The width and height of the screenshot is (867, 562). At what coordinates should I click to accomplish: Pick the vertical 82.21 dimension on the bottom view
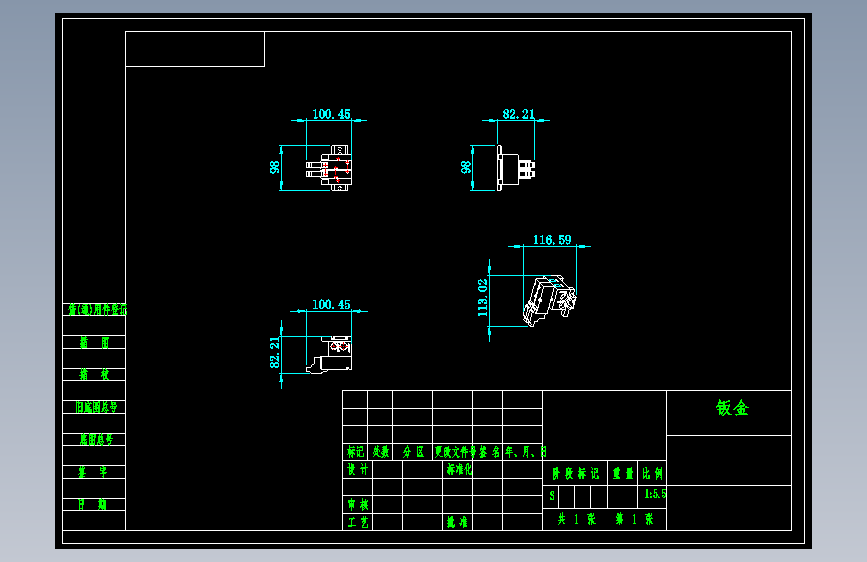click(x=274, y=352)
